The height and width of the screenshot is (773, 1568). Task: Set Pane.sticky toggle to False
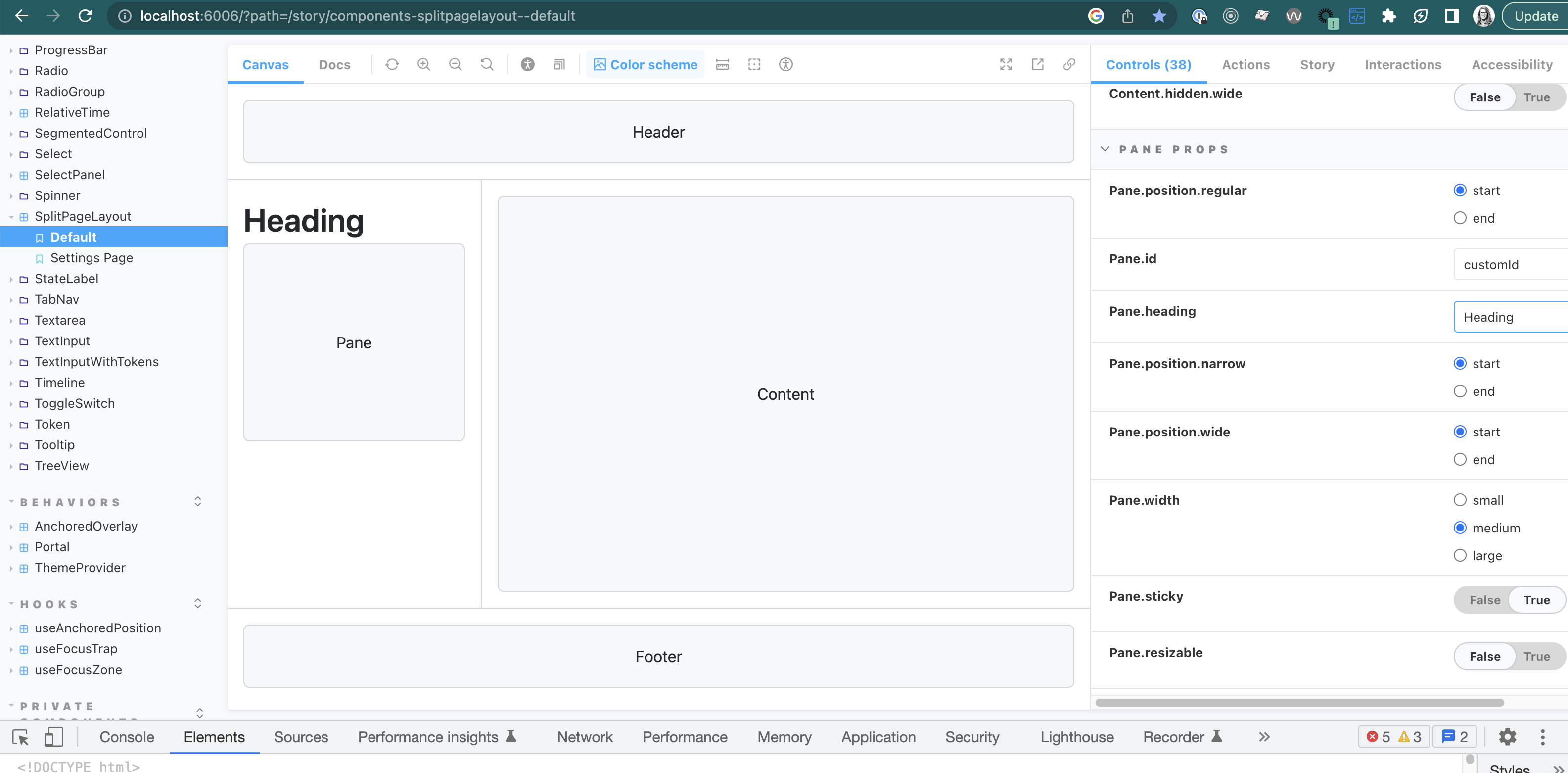pyautogui.click(x=1484, y=600)
